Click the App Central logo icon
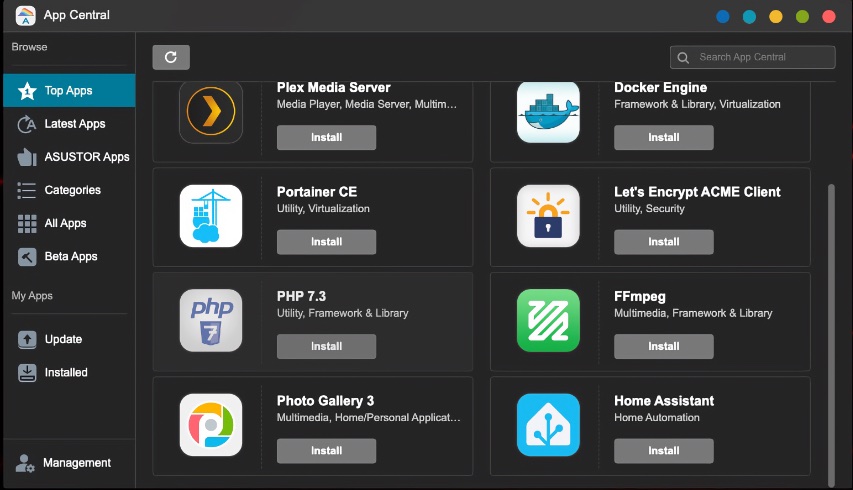Viewport: 853px width, 490px height. (26, 15)
